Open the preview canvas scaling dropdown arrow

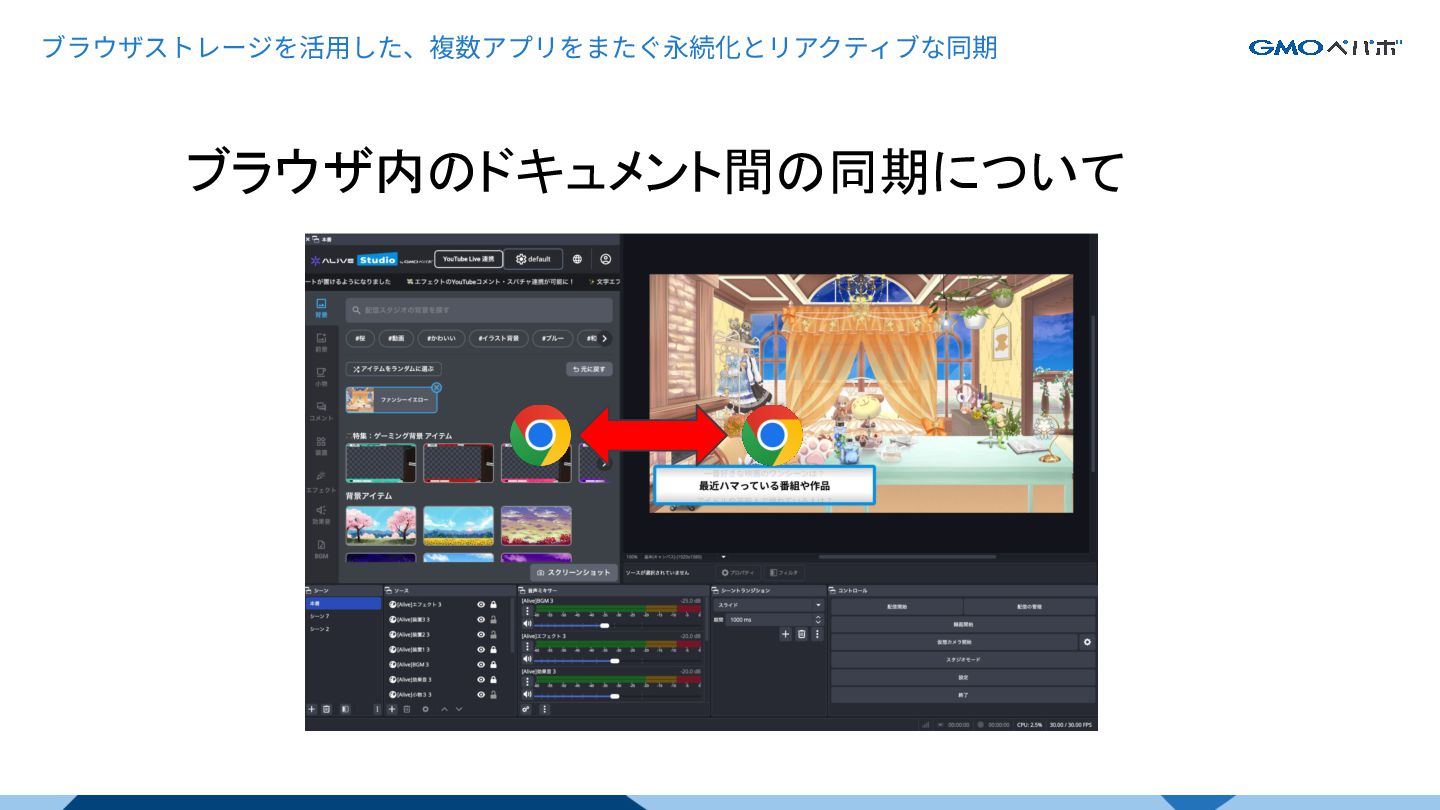coord(723,556)
